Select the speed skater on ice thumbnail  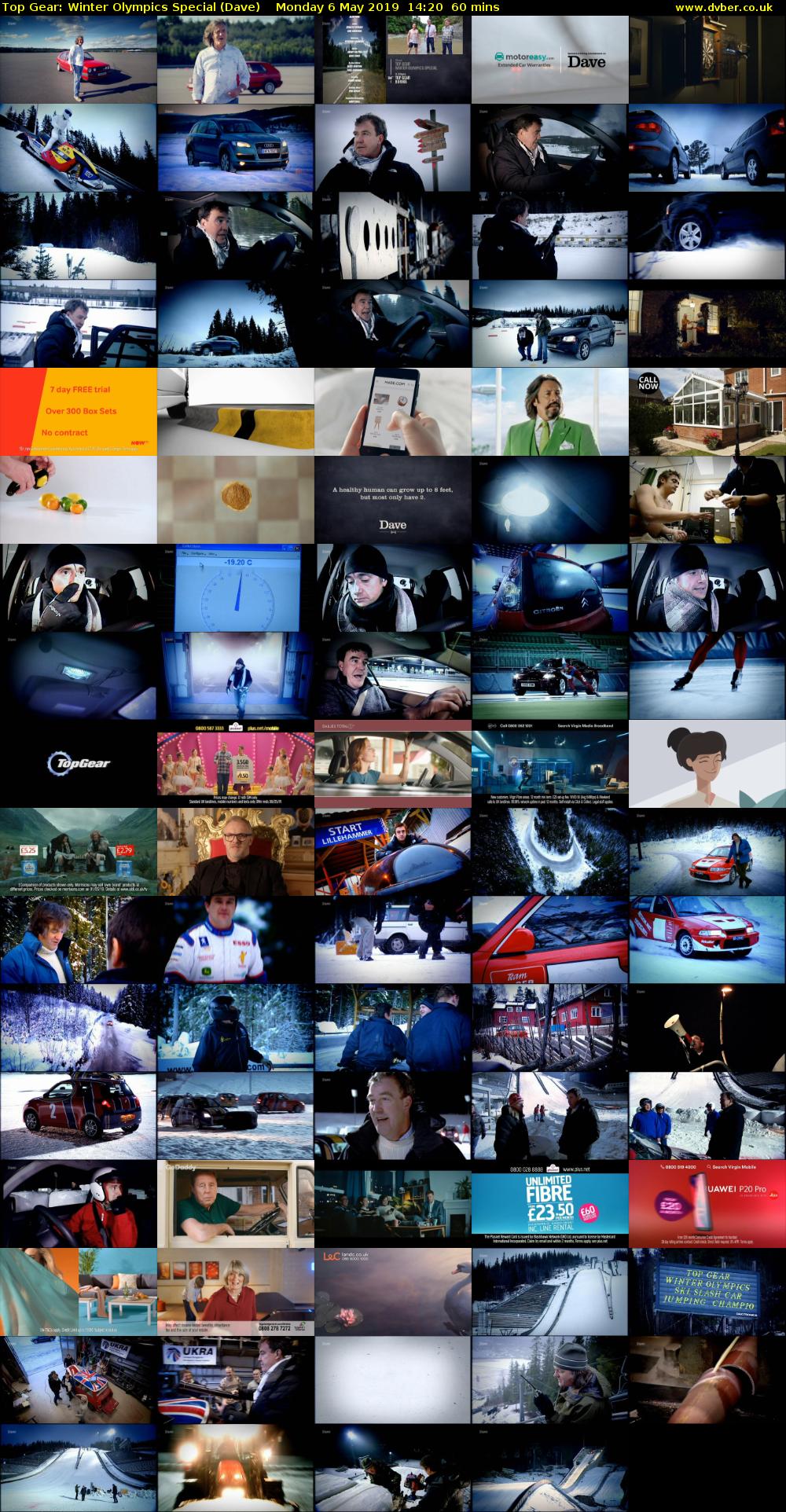tap(707, 676)
